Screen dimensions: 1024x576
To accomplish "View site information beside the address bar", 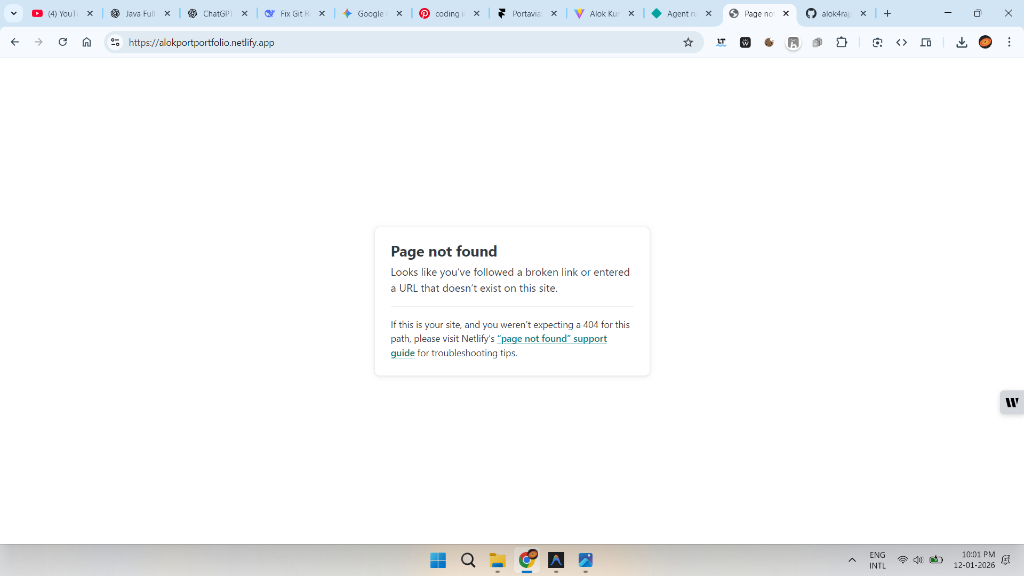I will (115, 42).
